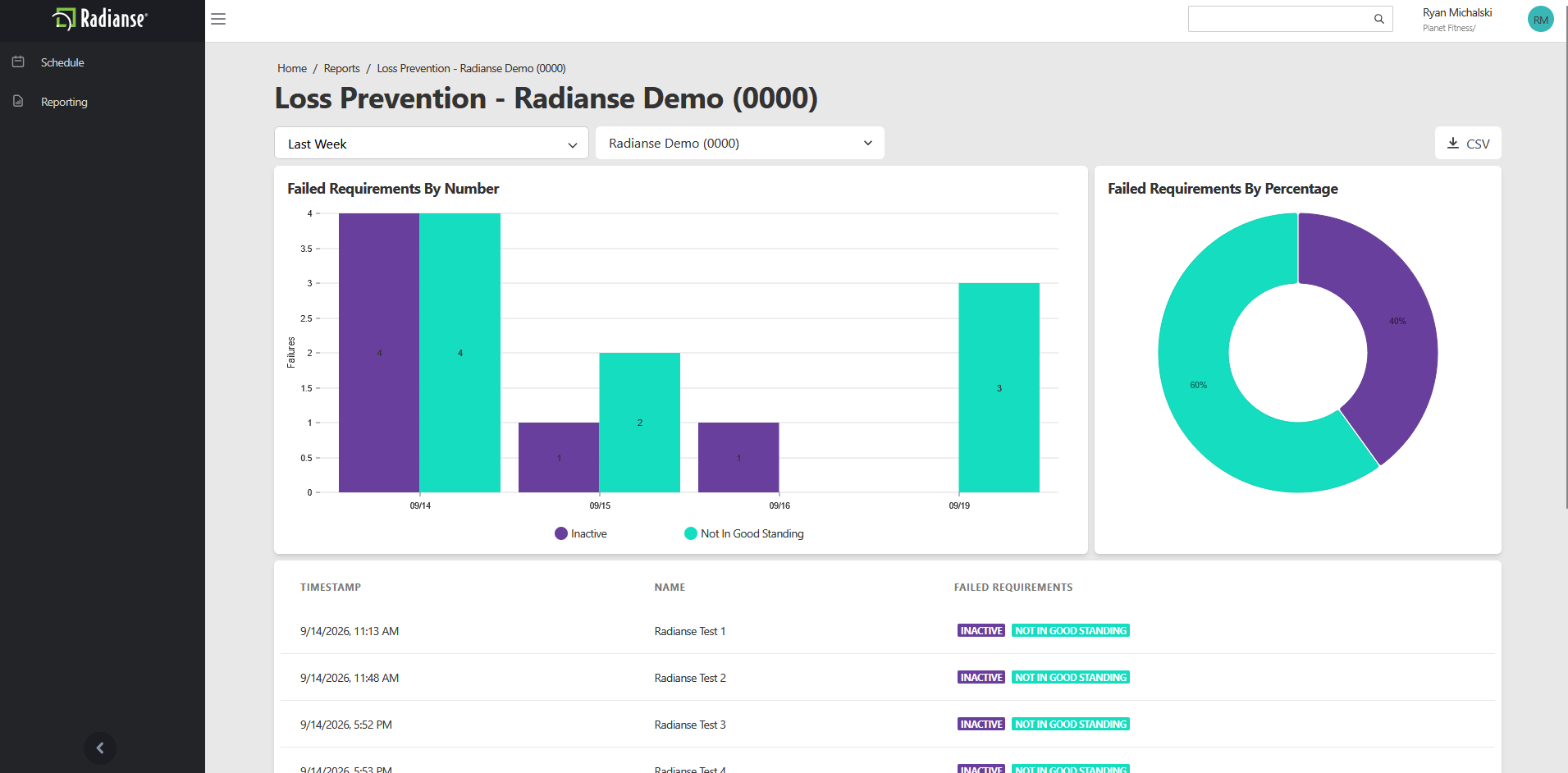This screenshot has width=1568, height=773.
Task: Click the Reporting document icon
Action: [18, 101]
